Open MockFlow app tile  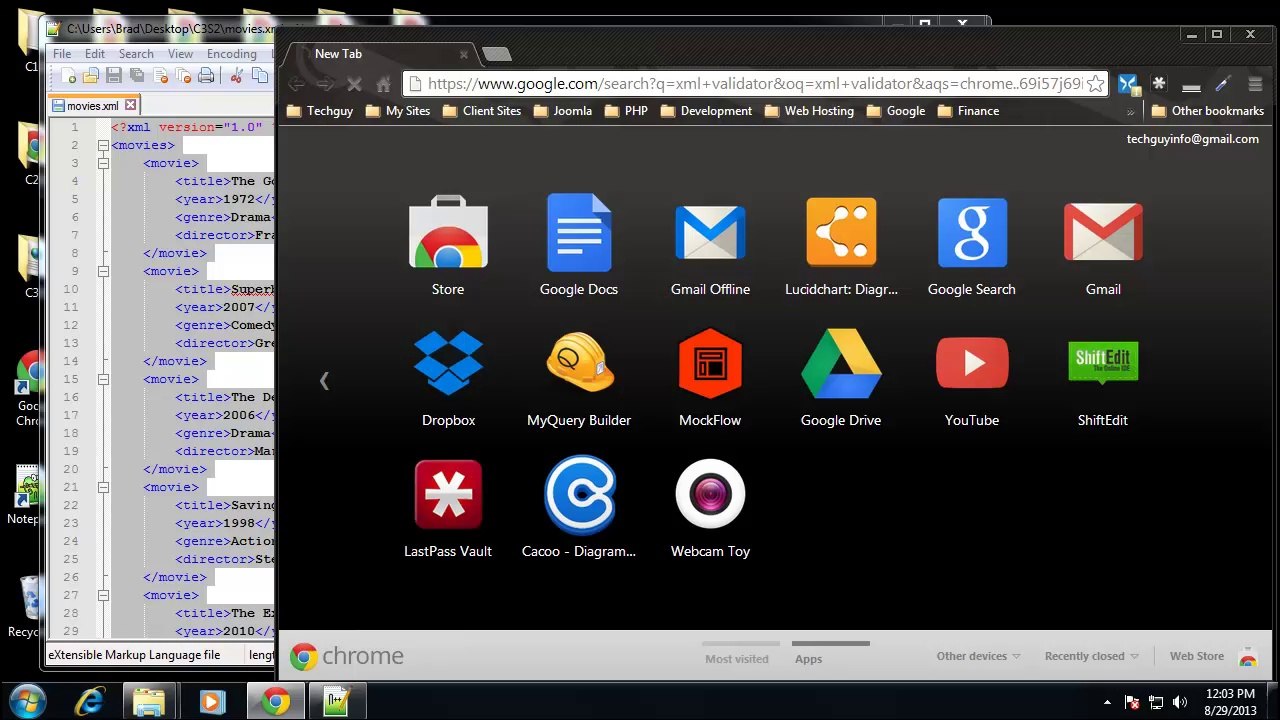coord(710,363)
